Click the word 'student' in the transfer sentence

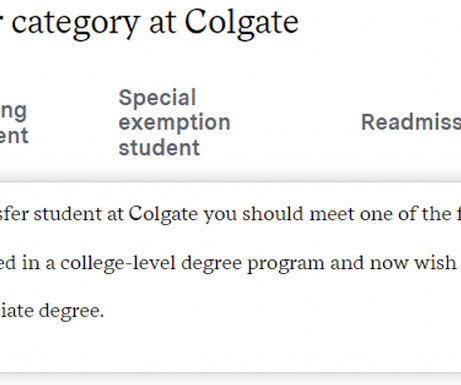(x=68, y=214)
